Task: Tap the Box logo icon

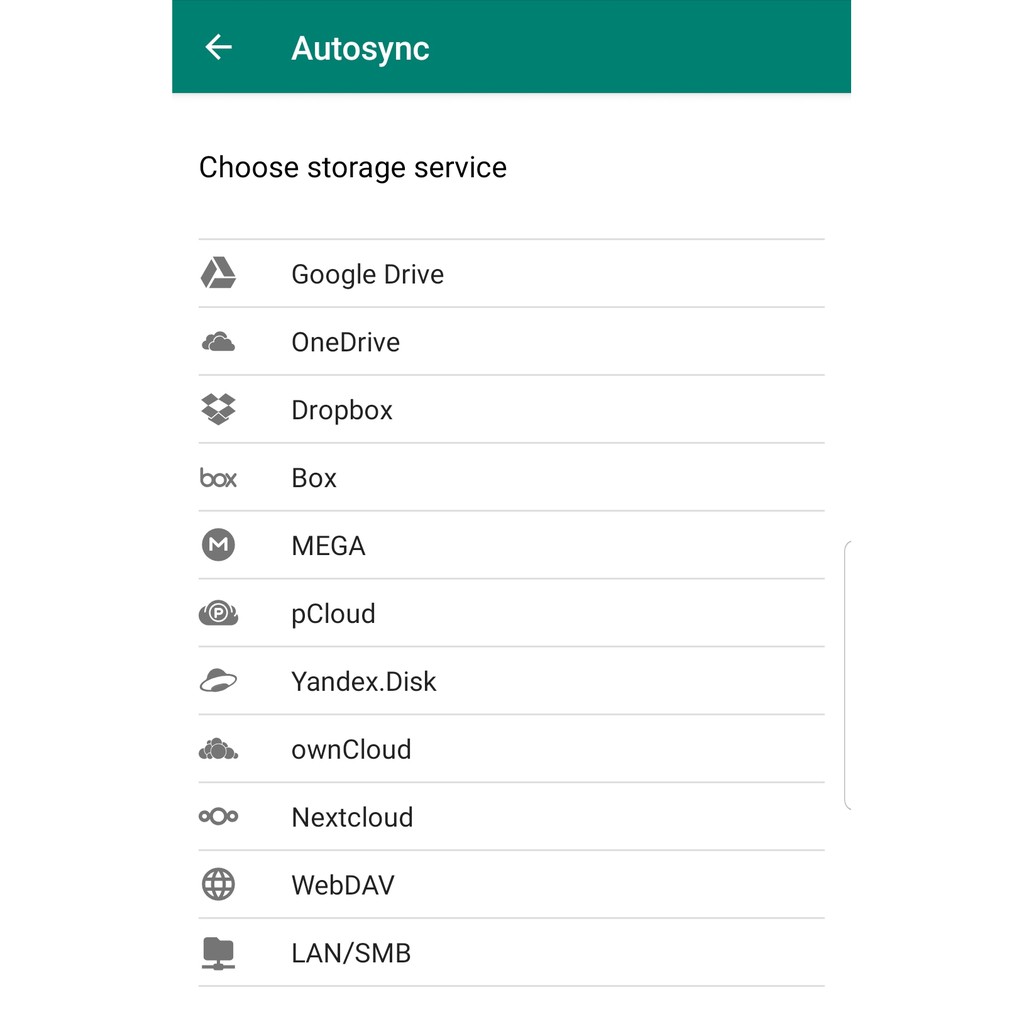Action: (x=218, y=477)
